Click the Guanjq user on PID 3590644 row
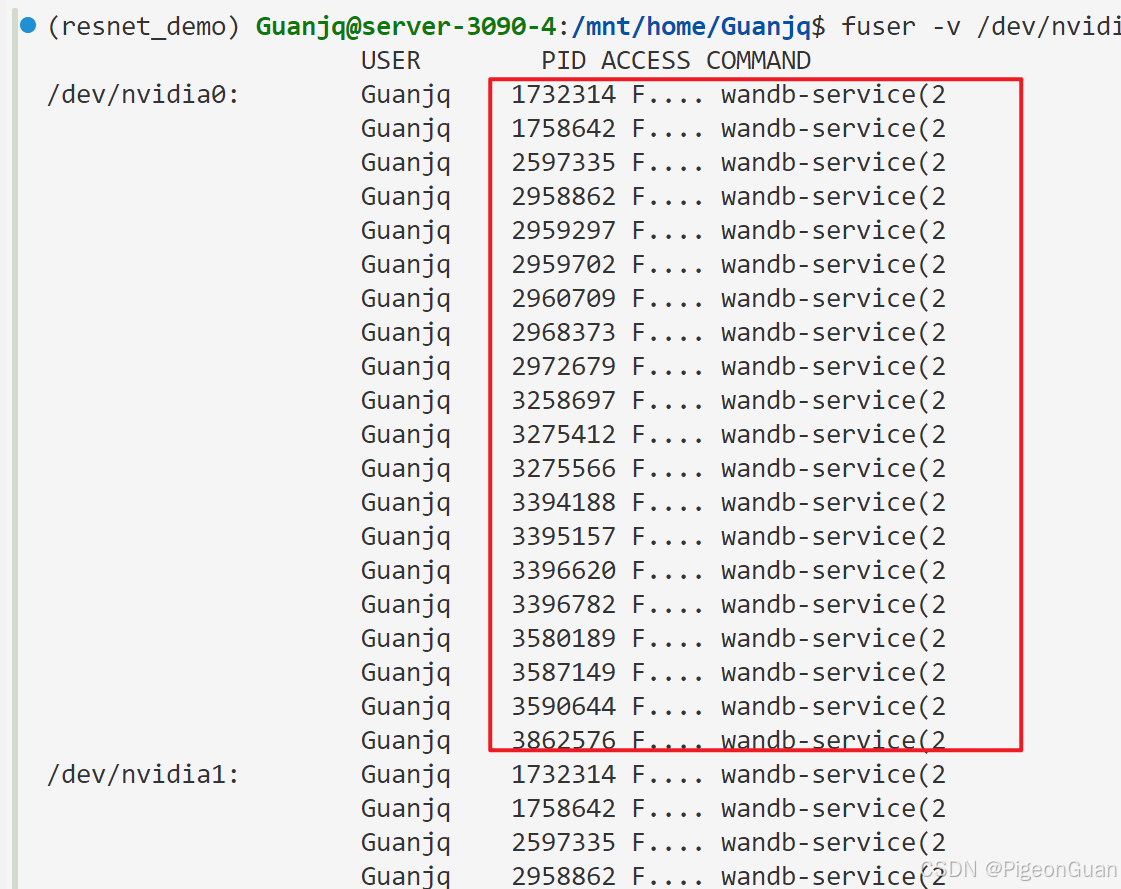Image resolution: width=1121 pixels, height=889 pixels. 406,707
